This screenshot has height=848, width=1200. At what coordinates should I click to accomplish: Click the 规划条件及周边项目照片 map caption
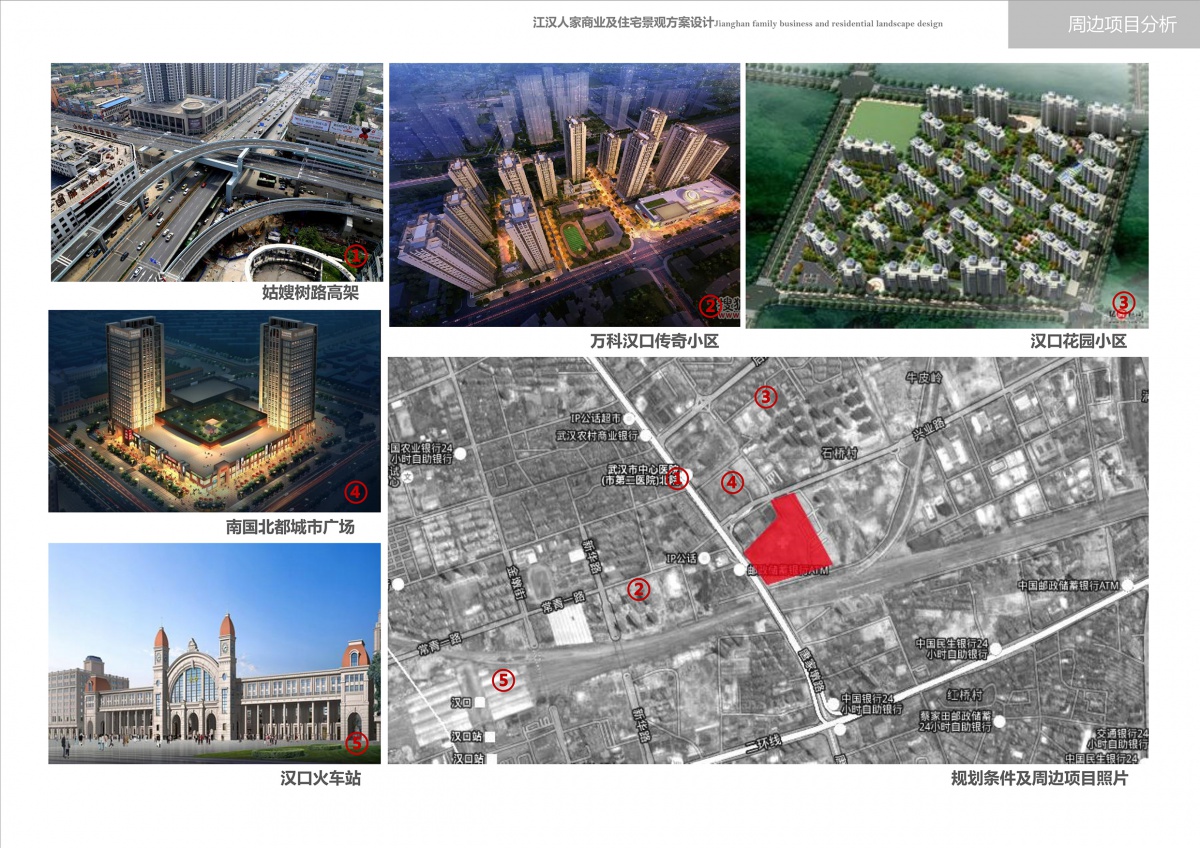coord(1038,778)
